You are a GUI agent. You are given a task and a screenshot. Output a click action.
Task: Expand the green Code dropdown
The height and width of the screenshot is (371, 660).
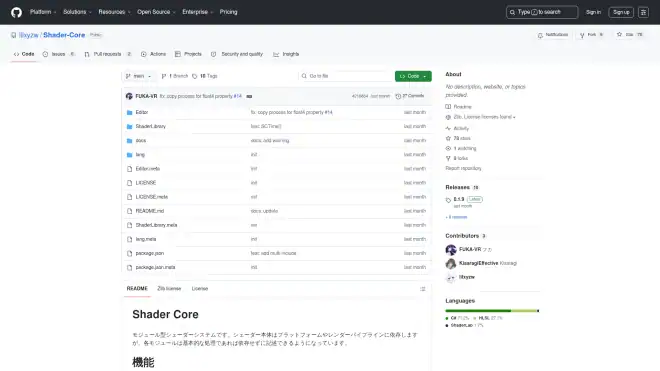[413, 76]
